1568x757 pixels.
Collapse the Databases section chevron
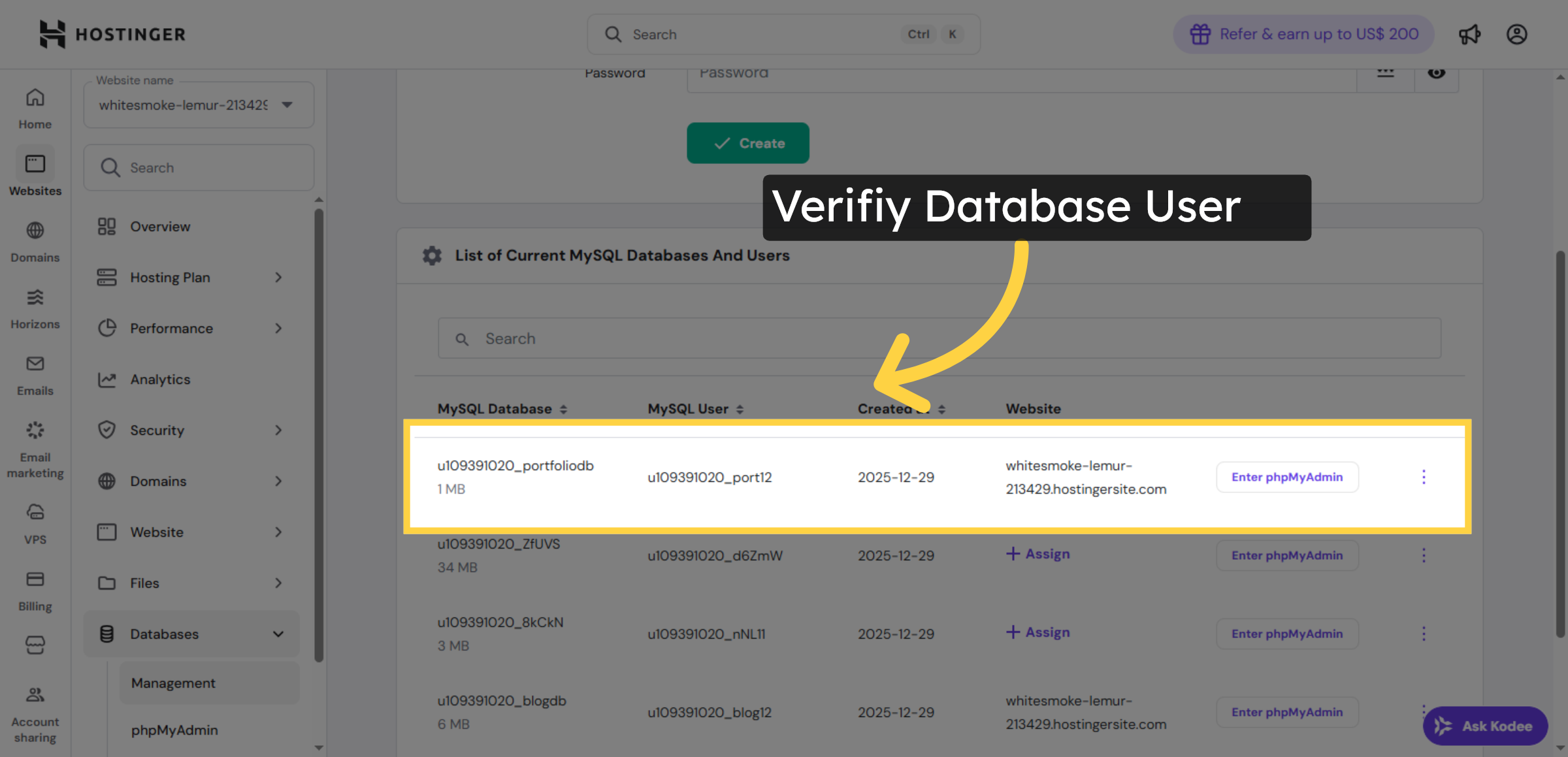coord(278,634)
